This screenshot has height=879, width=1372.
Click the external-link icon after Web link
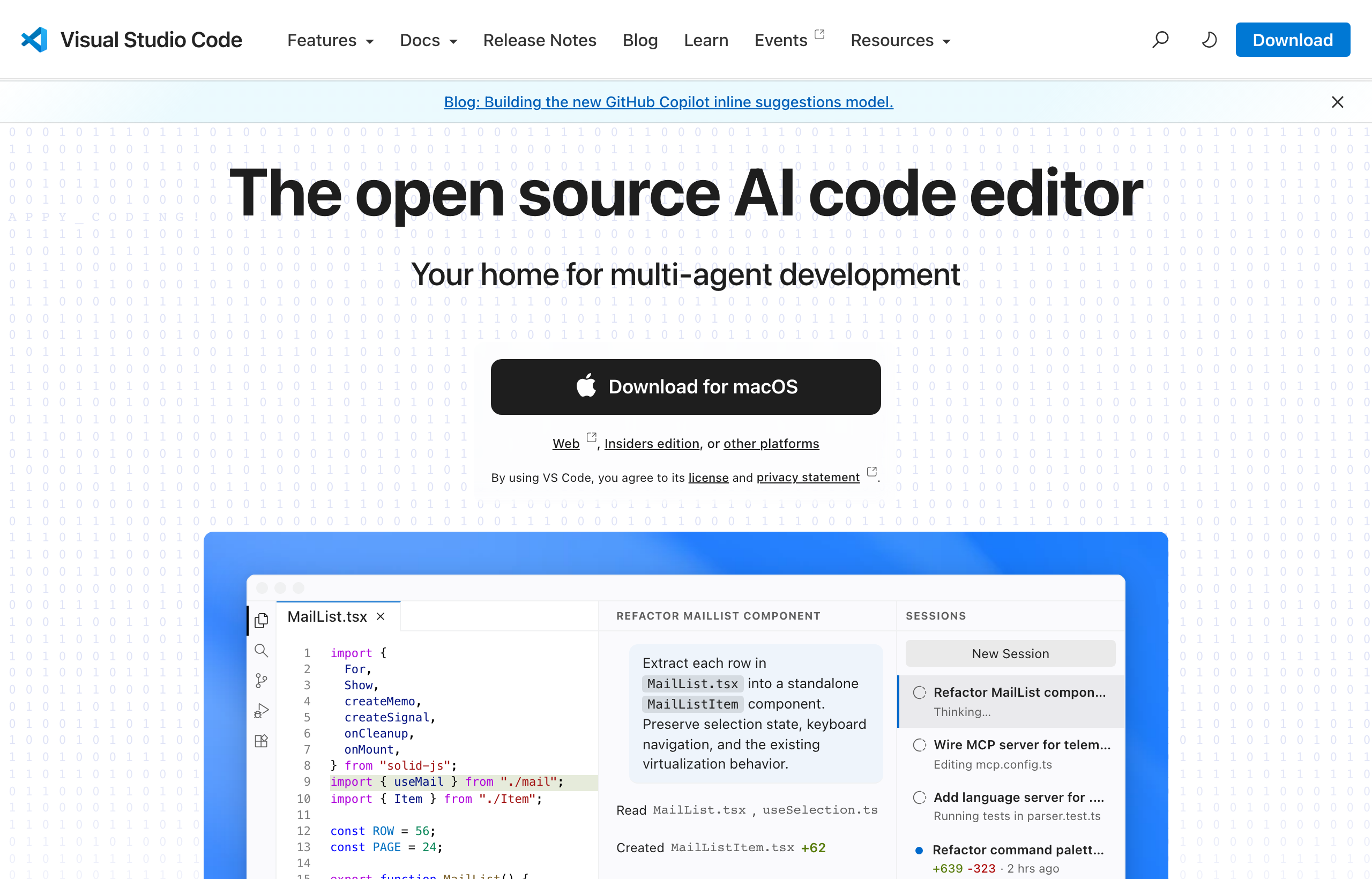coord(591,437)
